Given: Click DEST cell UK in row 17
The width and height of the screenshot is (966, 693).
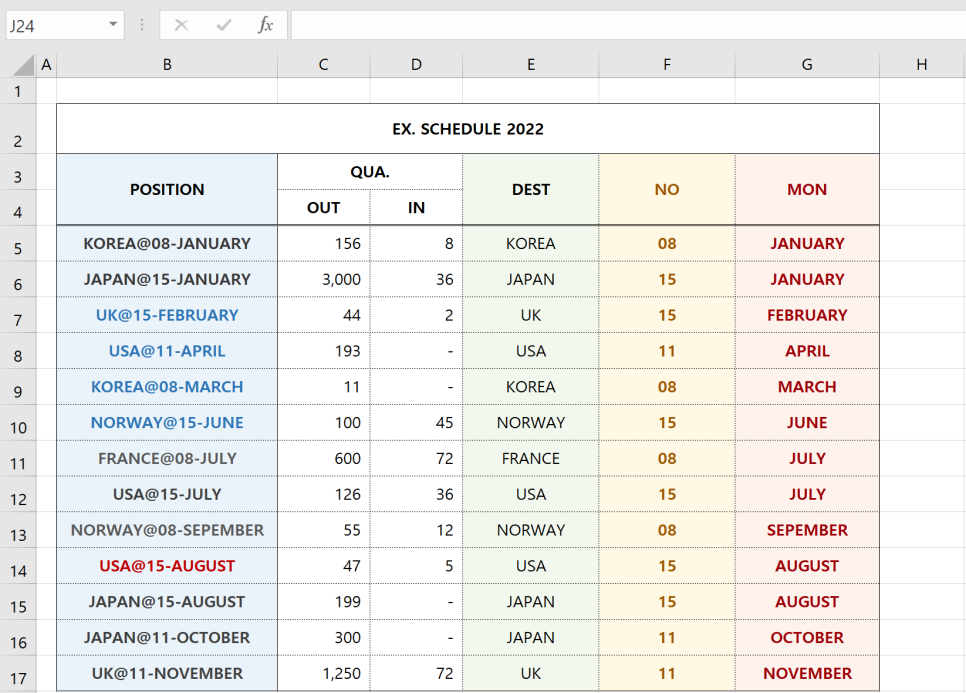Looking at the screenshot, I should [530, 673].
